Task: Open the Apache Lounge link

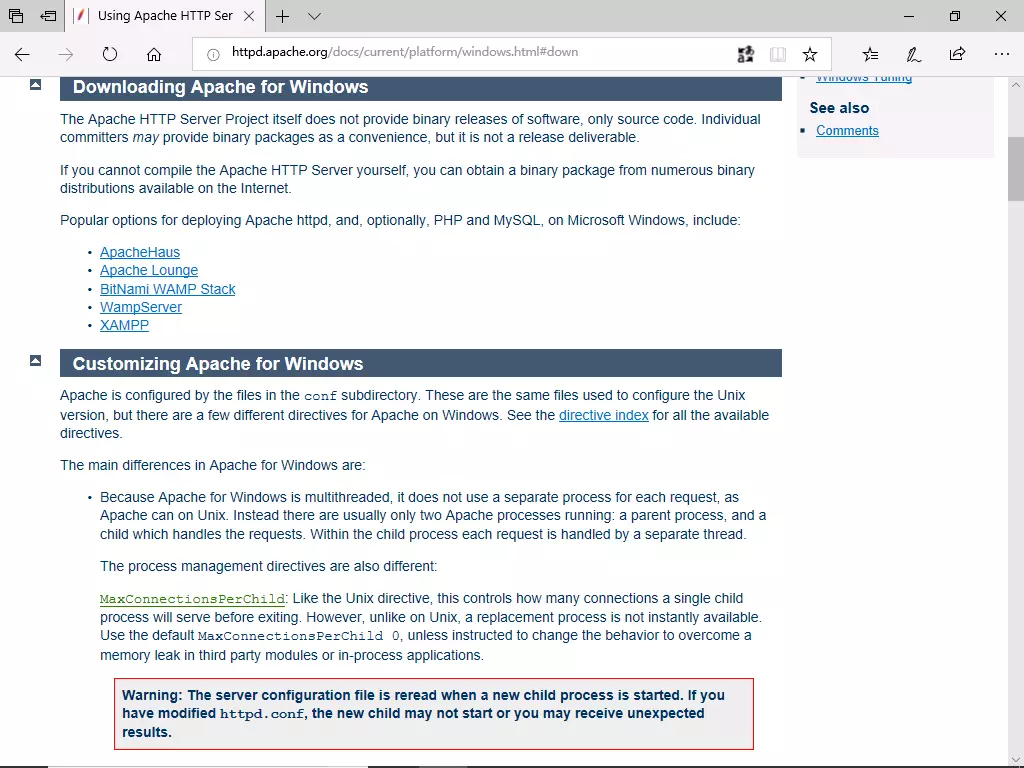Action: [149, 270]
